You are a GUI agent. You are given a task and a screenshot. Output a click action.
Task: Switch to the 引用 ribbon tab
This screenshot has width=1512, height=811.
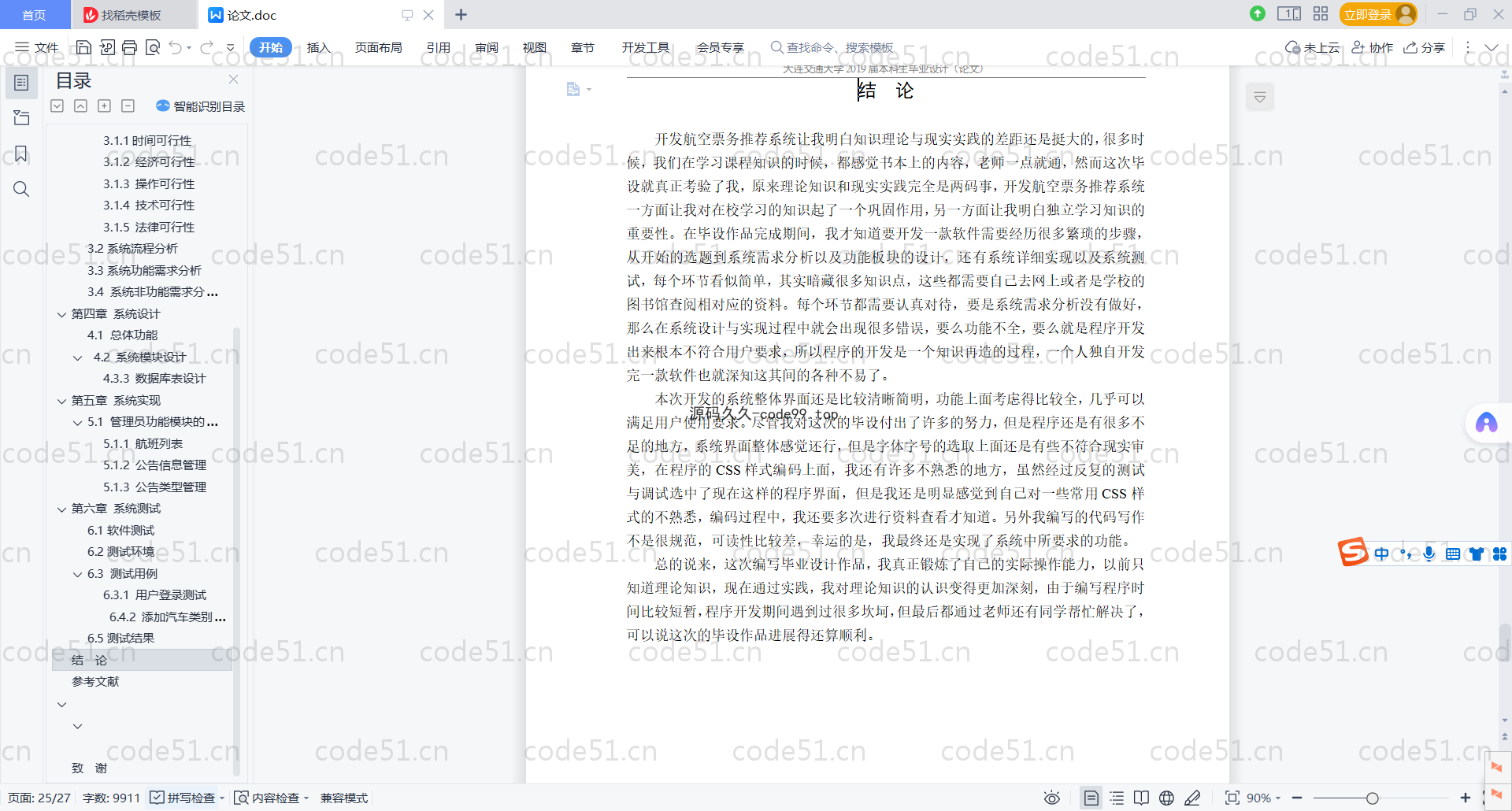point(438,47)
